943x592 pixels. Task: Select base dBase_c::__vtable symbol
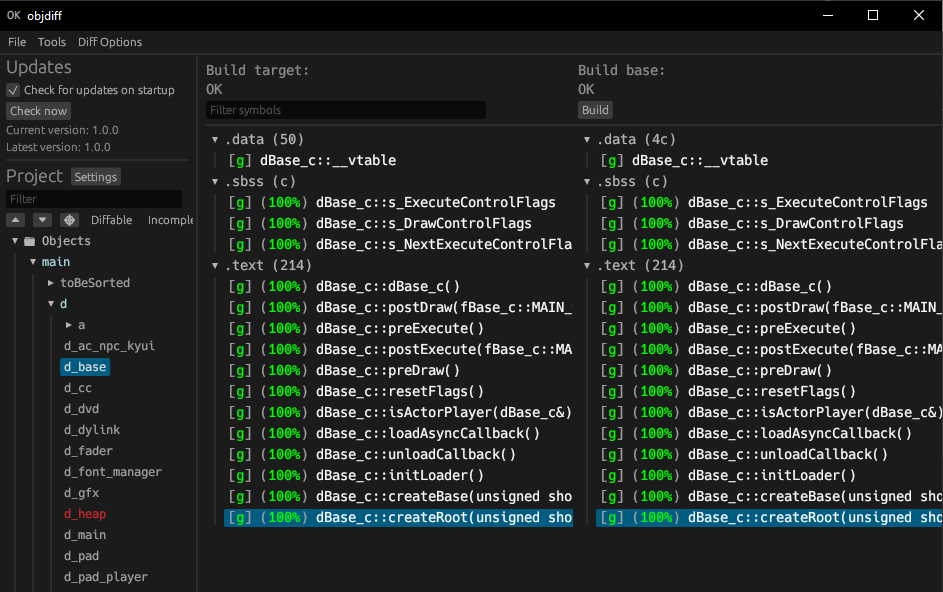click(x=684, y=161)
